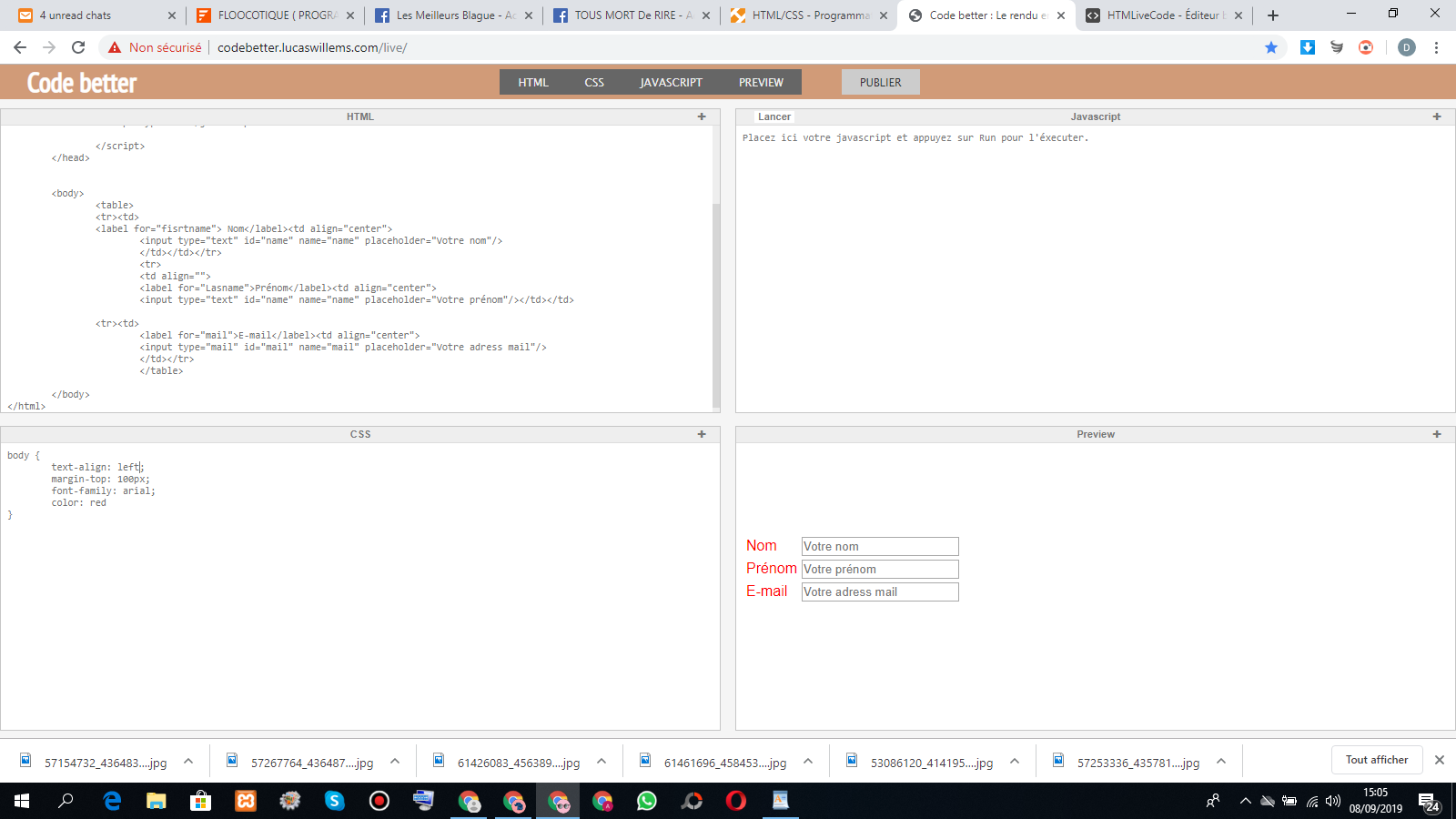Open WhatsApp from the taskbar

coord(647,801)
